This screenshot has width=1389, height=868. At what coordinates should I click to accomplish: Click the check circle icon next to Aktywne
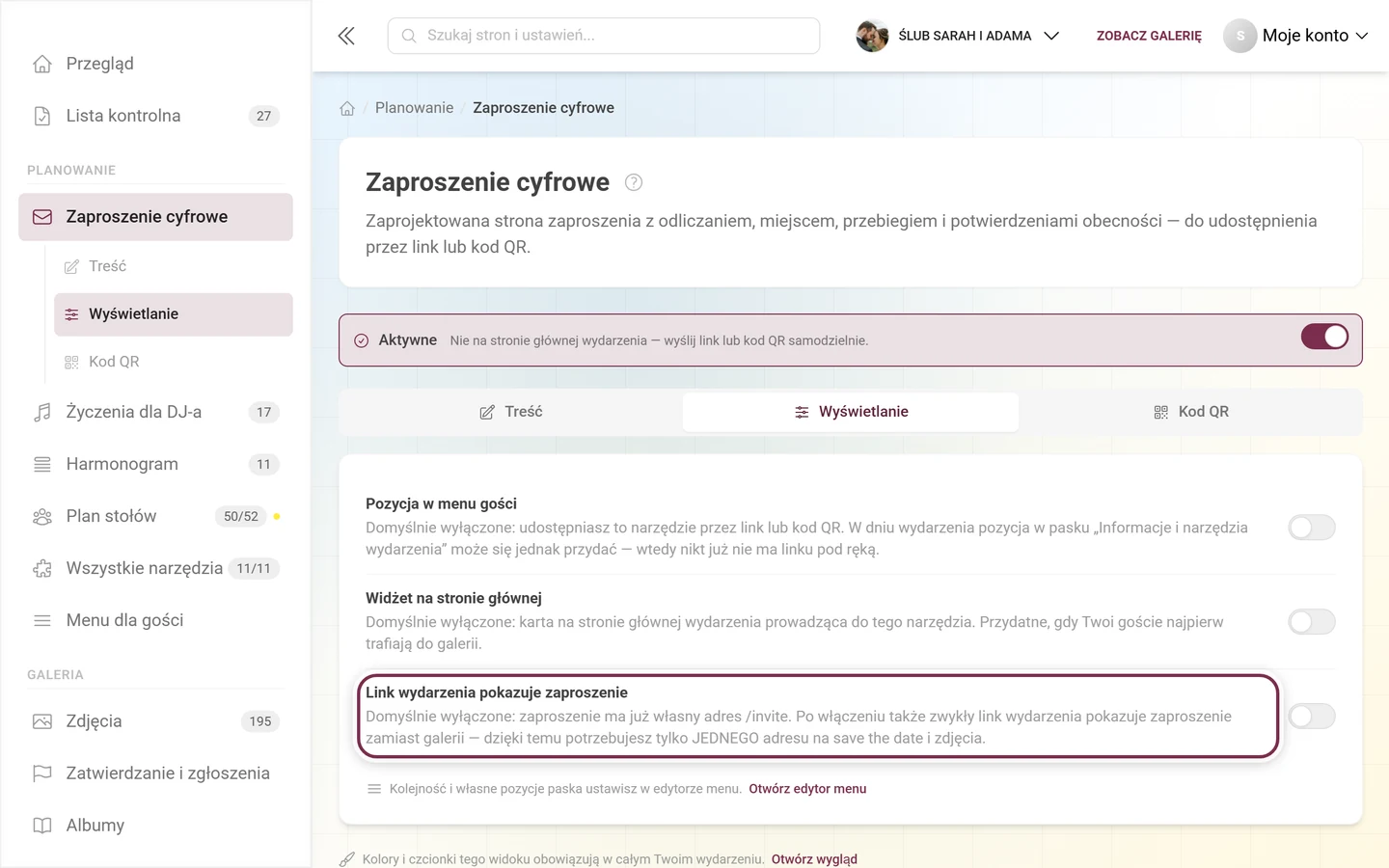362,340
